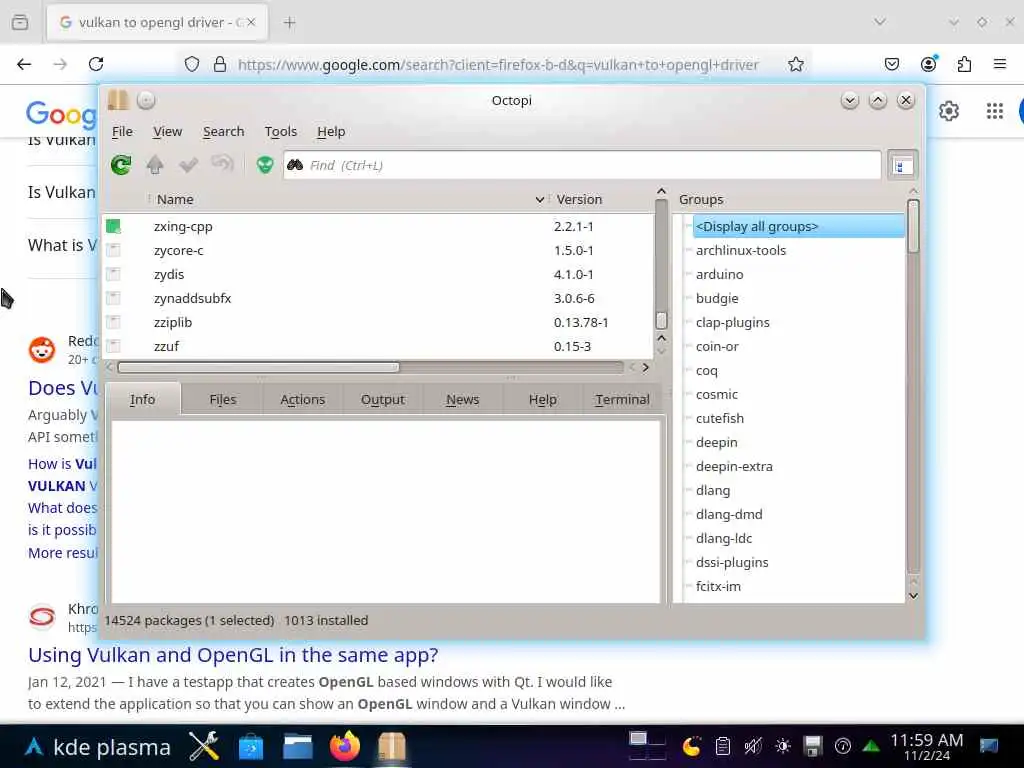Select the Info tab
The height and width of the screenshot is (768, 1024).
[142, 399]
